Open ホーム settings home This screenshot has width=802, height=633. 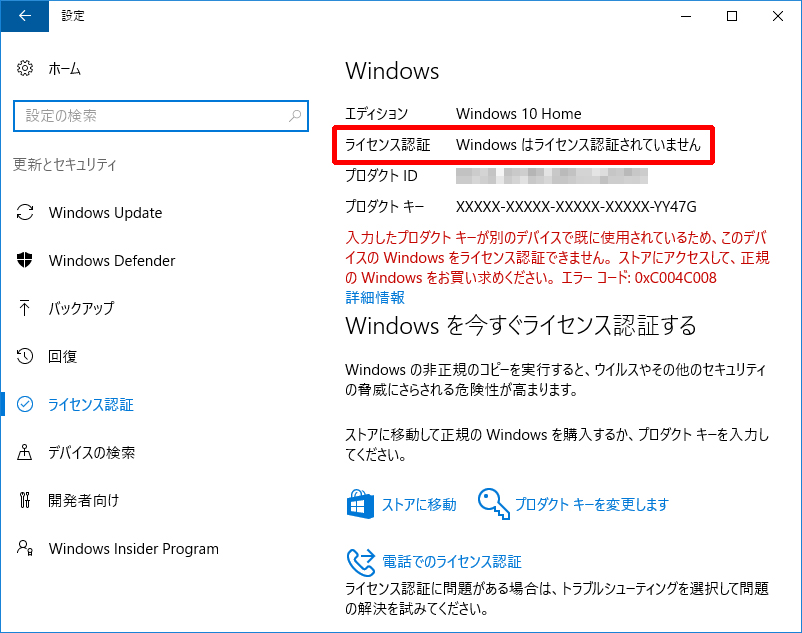pyautogui.click(x=64, y=69)
